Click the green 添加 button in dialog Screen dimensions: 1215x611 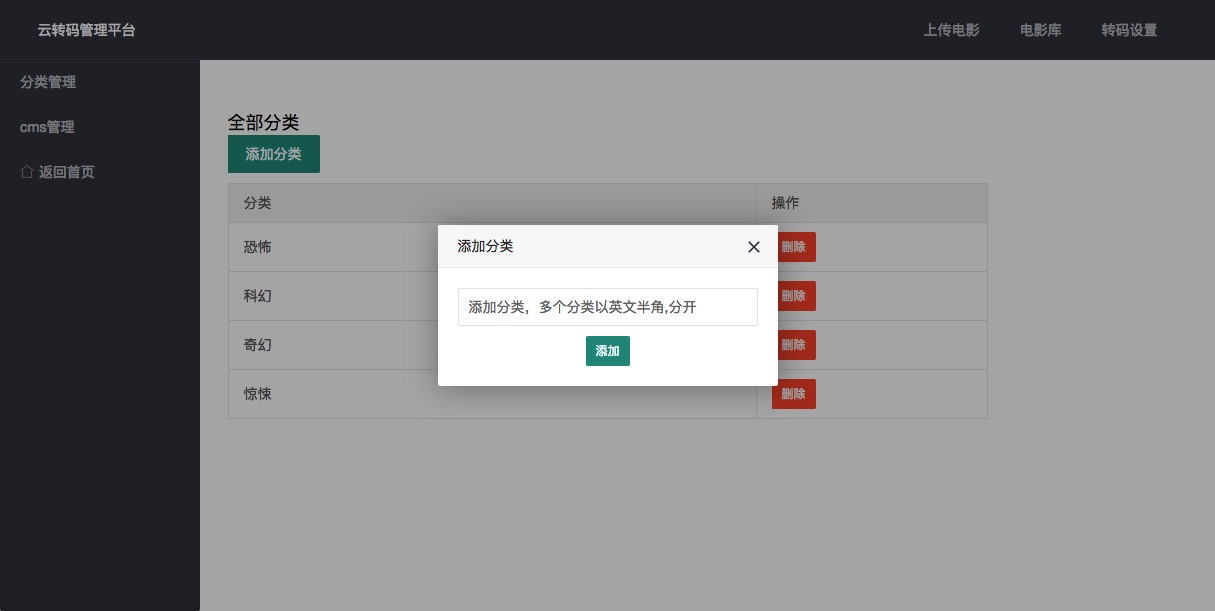point(608,351)
